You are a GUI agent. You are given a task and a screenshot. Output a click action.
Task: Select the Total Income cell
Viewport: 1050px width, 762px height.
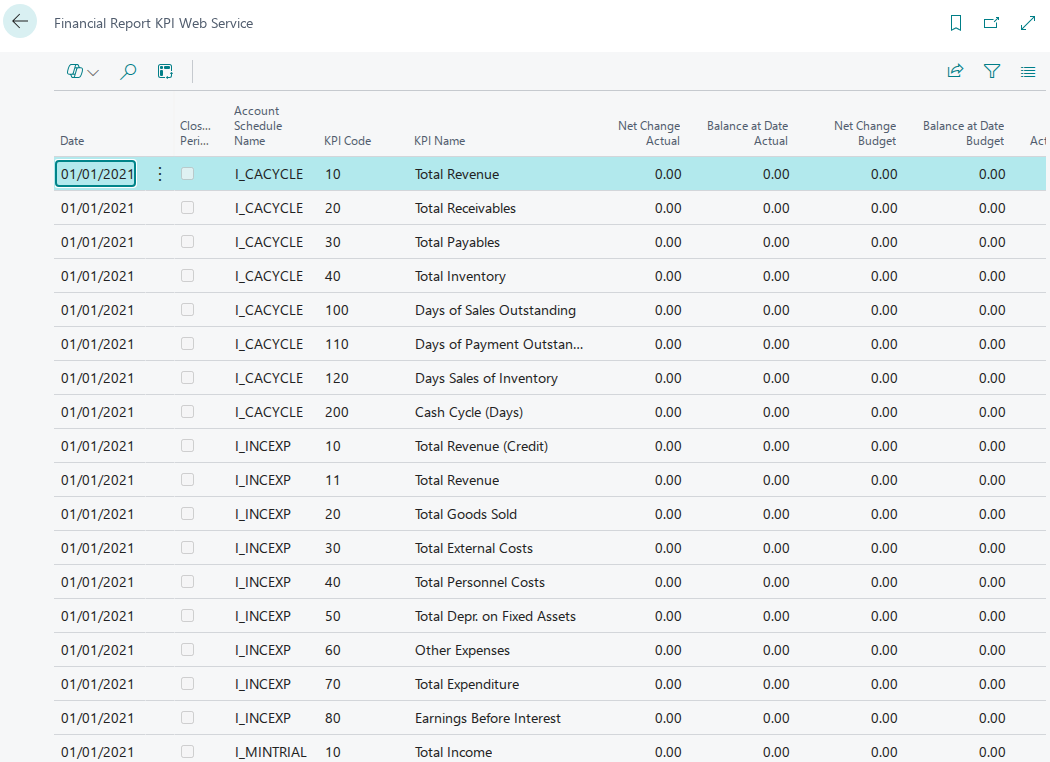(453, 753)
